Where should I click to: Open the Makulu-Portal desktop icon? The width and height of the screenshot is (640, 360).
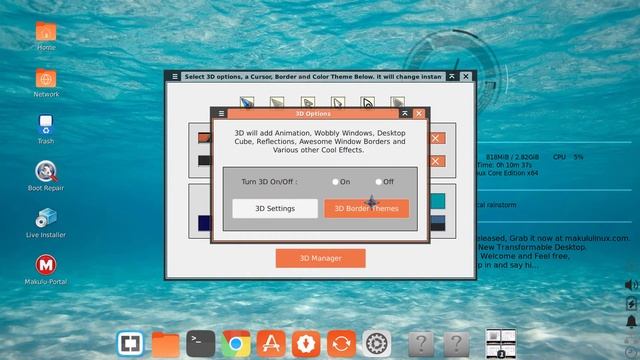pyautogui.click(x=46, y=269)
